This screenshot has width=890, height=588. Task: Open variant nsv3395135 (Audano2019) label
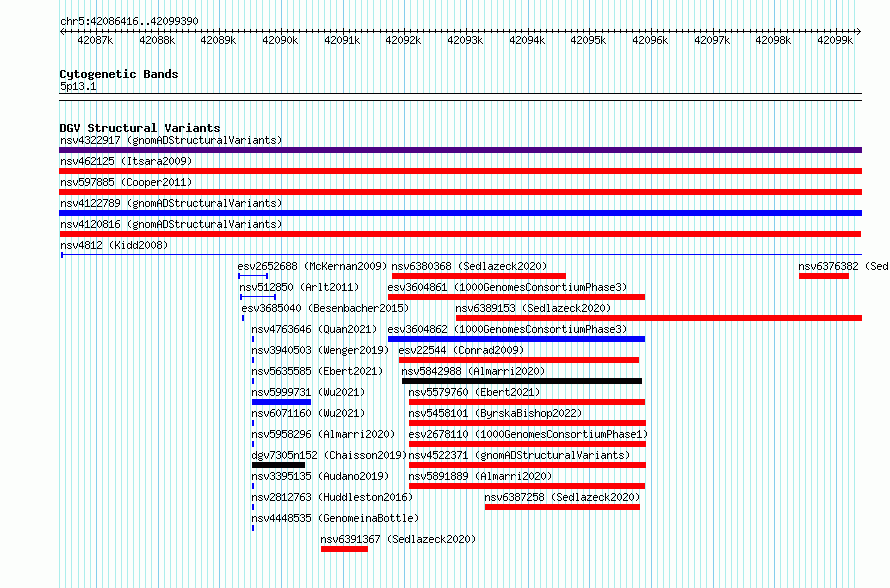coord(320,476)
